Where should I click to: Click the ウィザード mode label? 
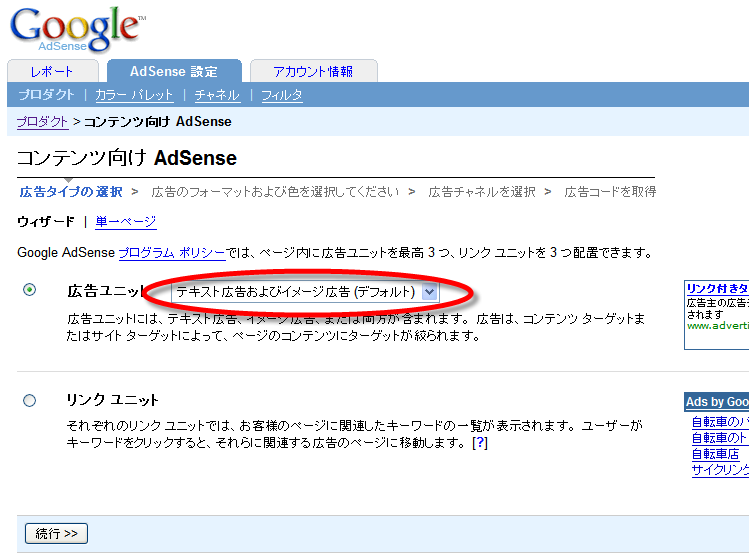(x=46, y=222)
